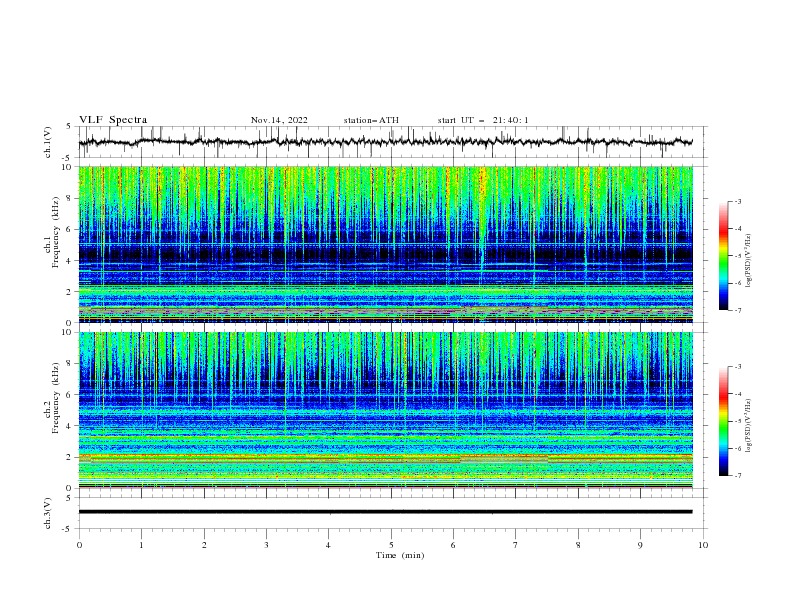Click the "-3" label on ch.2 colorbar
This screenshot has width=792, height=612.
point(738,367)
